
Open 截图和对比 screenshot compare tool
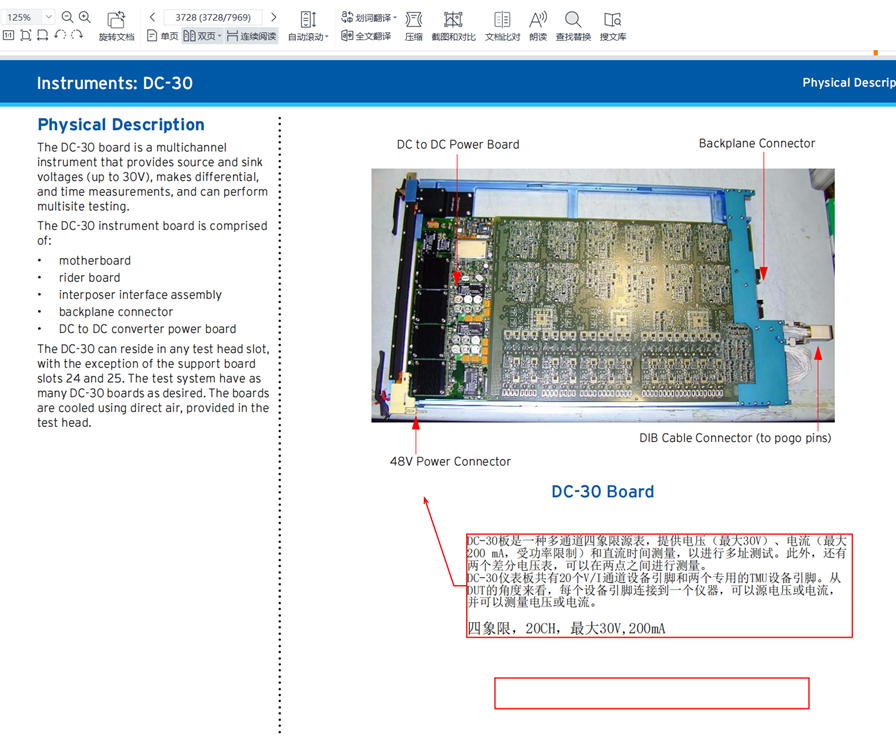click(453, 20)
